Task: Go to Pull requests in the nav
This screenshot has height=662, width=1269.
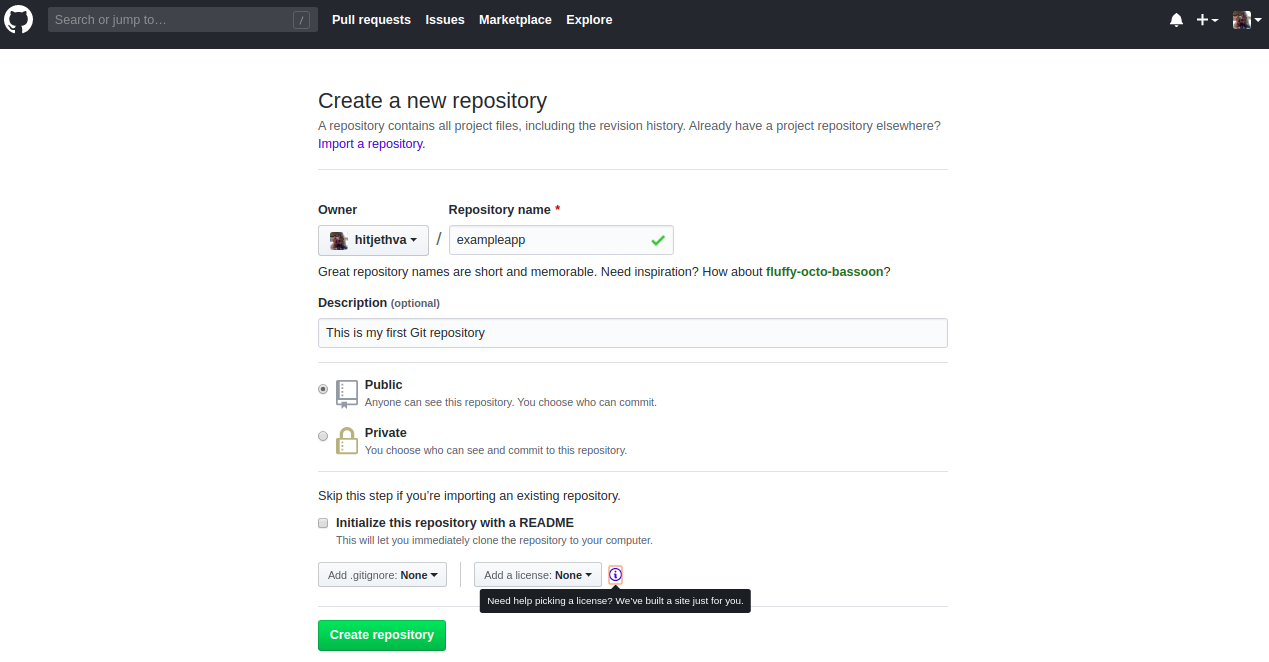Action: point(371,20)
